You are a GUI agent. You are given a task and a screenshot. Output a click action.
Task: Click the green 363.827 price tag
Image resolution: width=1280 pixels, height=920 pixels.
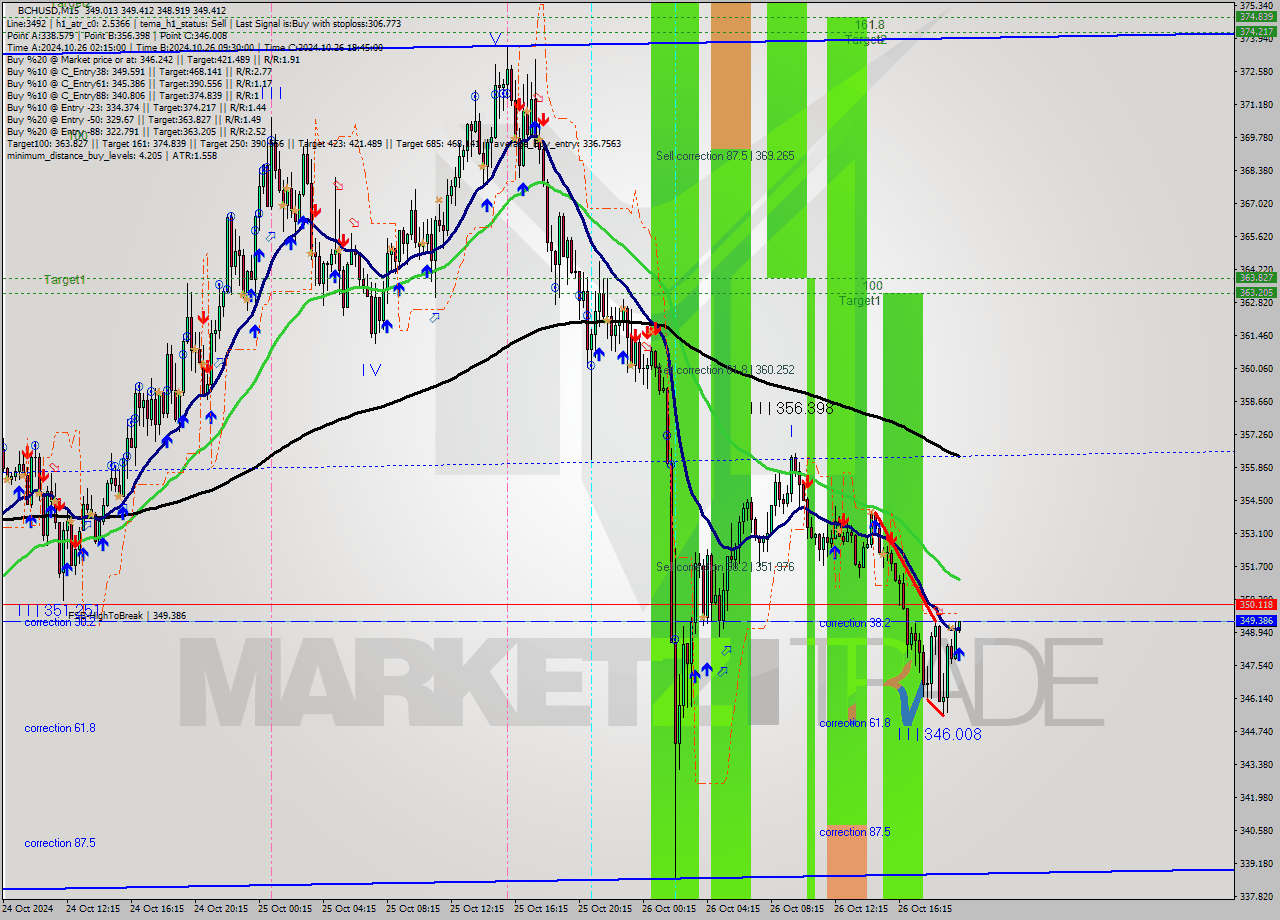point(1256,277)
